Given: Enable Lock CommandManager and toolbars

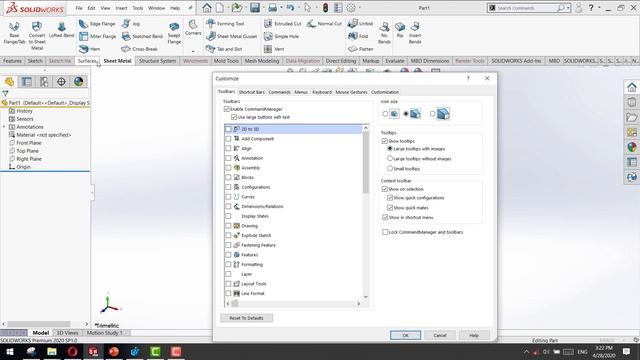Looking at the screenshot, I should 385,232.
